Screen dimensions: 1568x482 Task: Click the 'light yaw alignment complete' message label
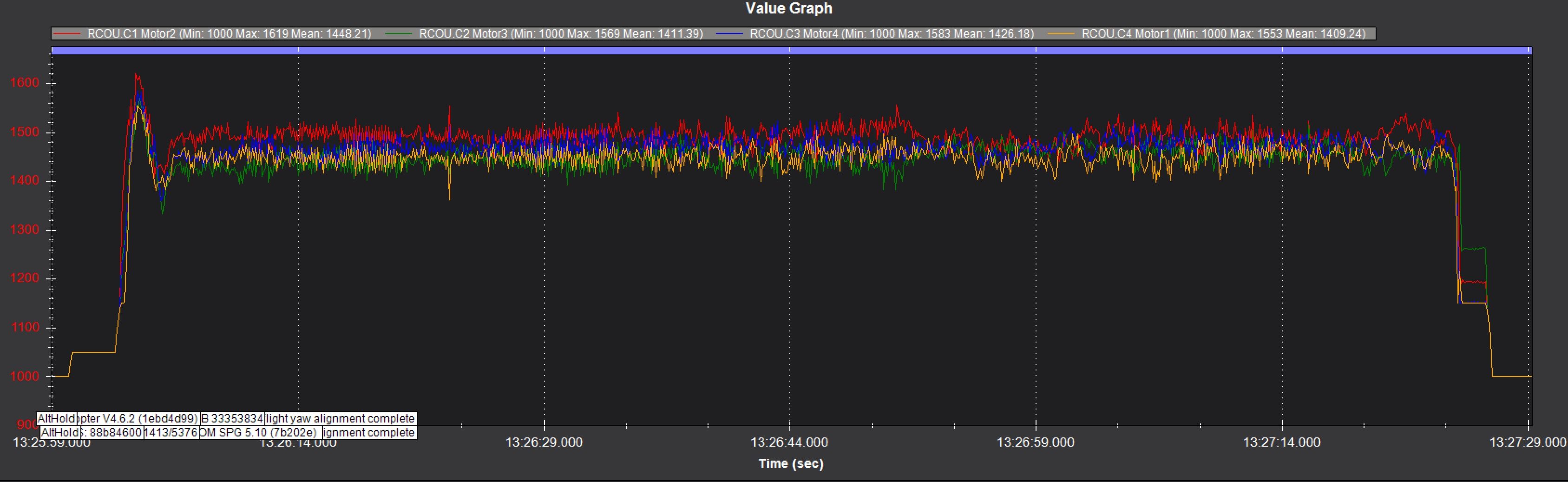340,419
